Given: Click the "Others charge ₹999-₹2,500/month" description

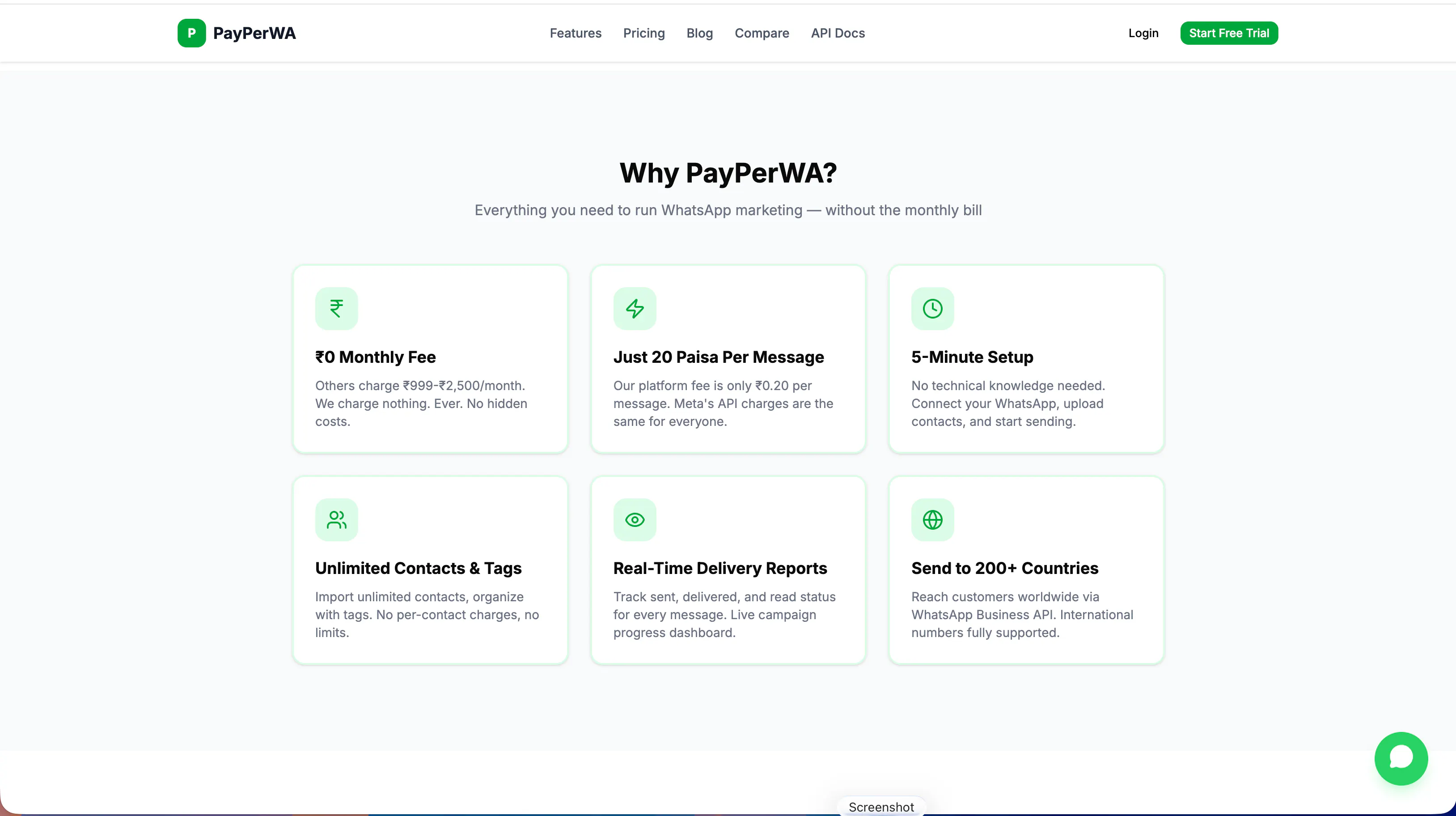Looking at the screenshot, I should point(421,404).
